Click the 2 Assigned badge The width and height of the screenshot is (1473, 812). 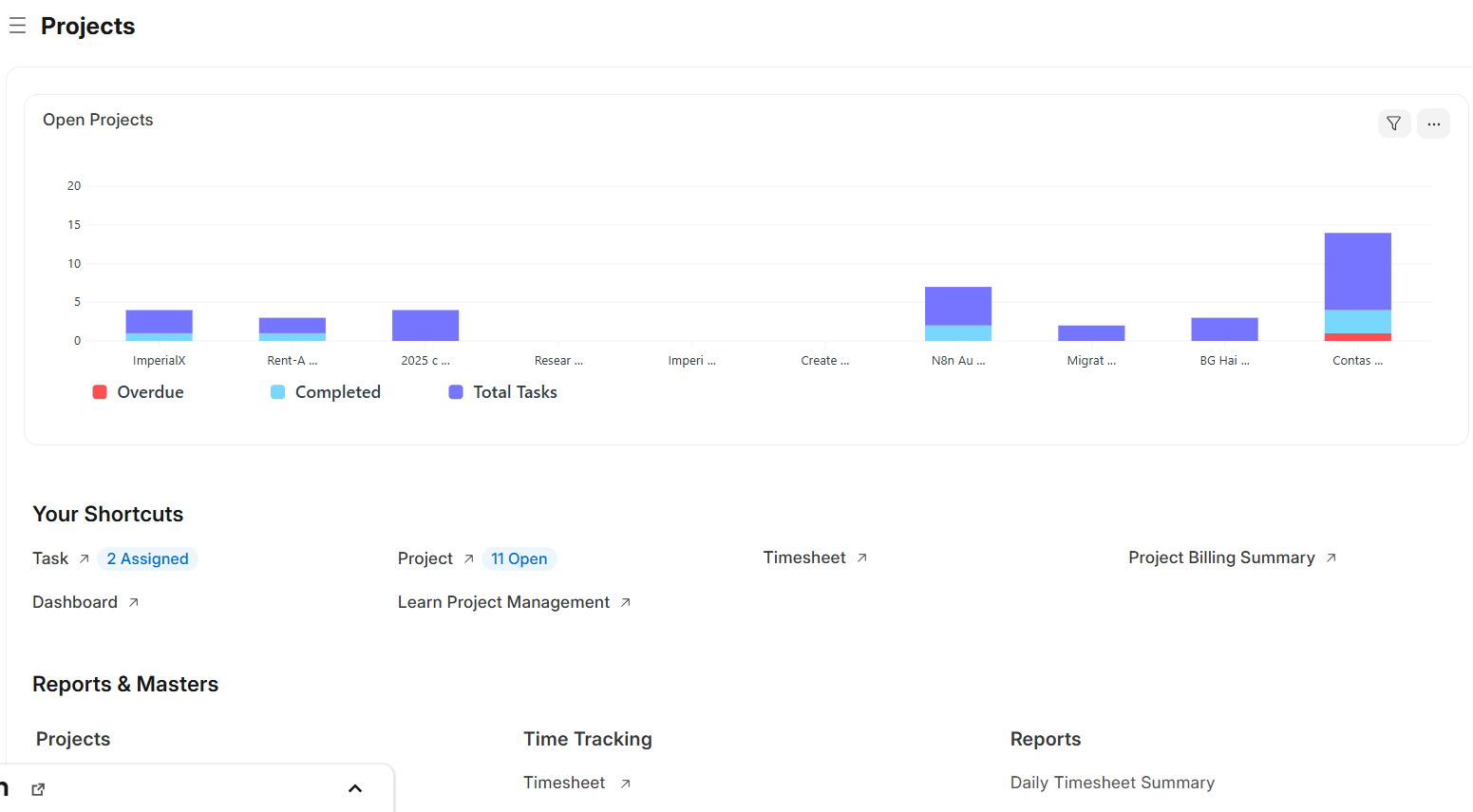pos(147,558)
